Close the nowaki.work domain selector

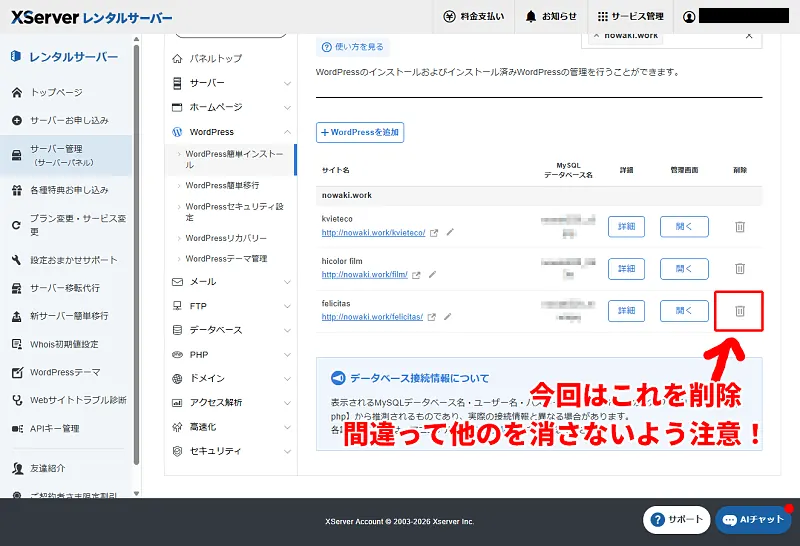[x=748, y=36]
